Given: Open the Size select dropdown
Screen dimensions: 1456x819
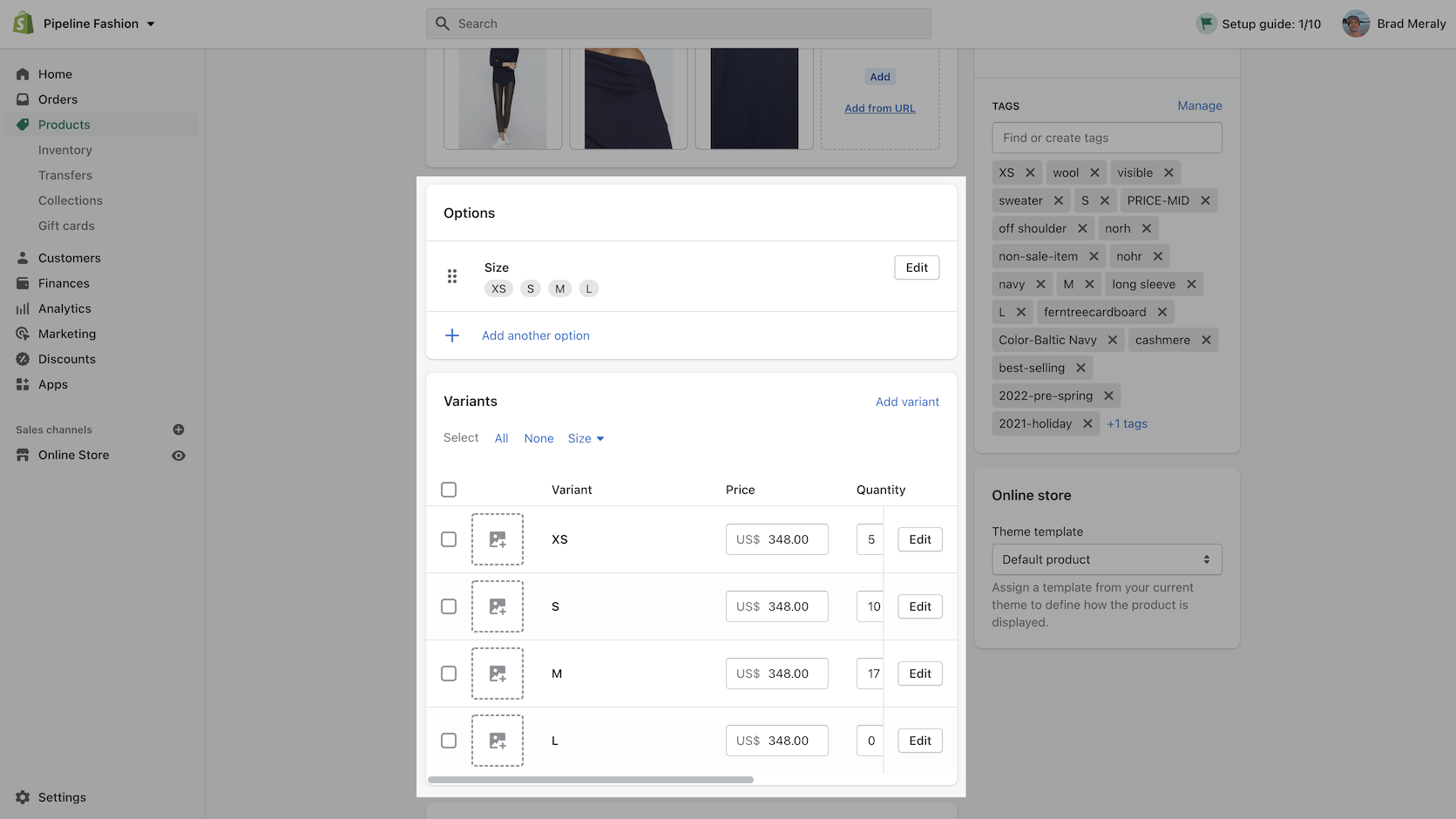Looking at the screenshot, I should 586,438.
